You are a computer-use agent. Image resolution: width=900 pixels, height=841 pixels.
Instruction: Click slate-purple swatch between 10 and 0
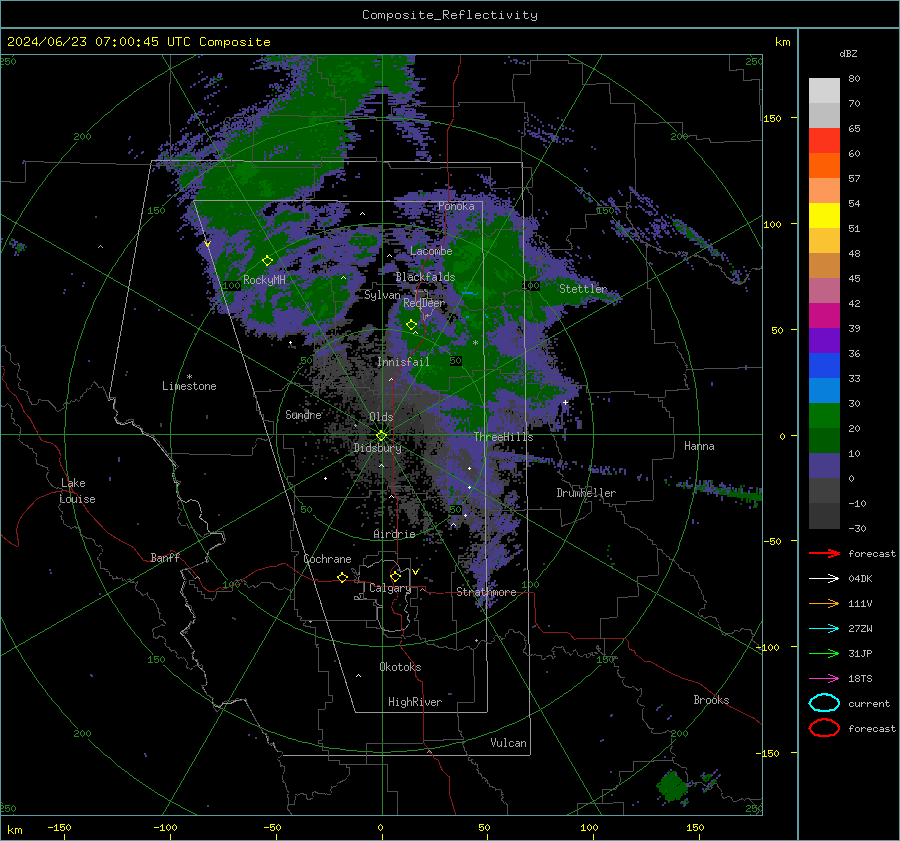click(824, 466)
